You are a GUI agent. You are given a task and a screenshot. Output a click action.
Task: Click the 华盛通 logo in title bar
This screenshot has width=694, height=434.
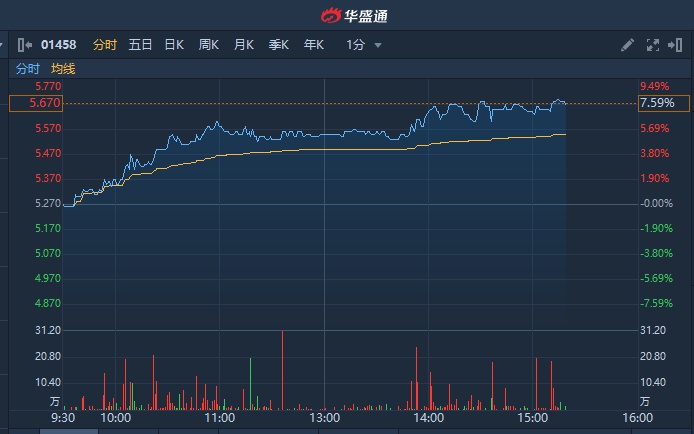point(346,14)
